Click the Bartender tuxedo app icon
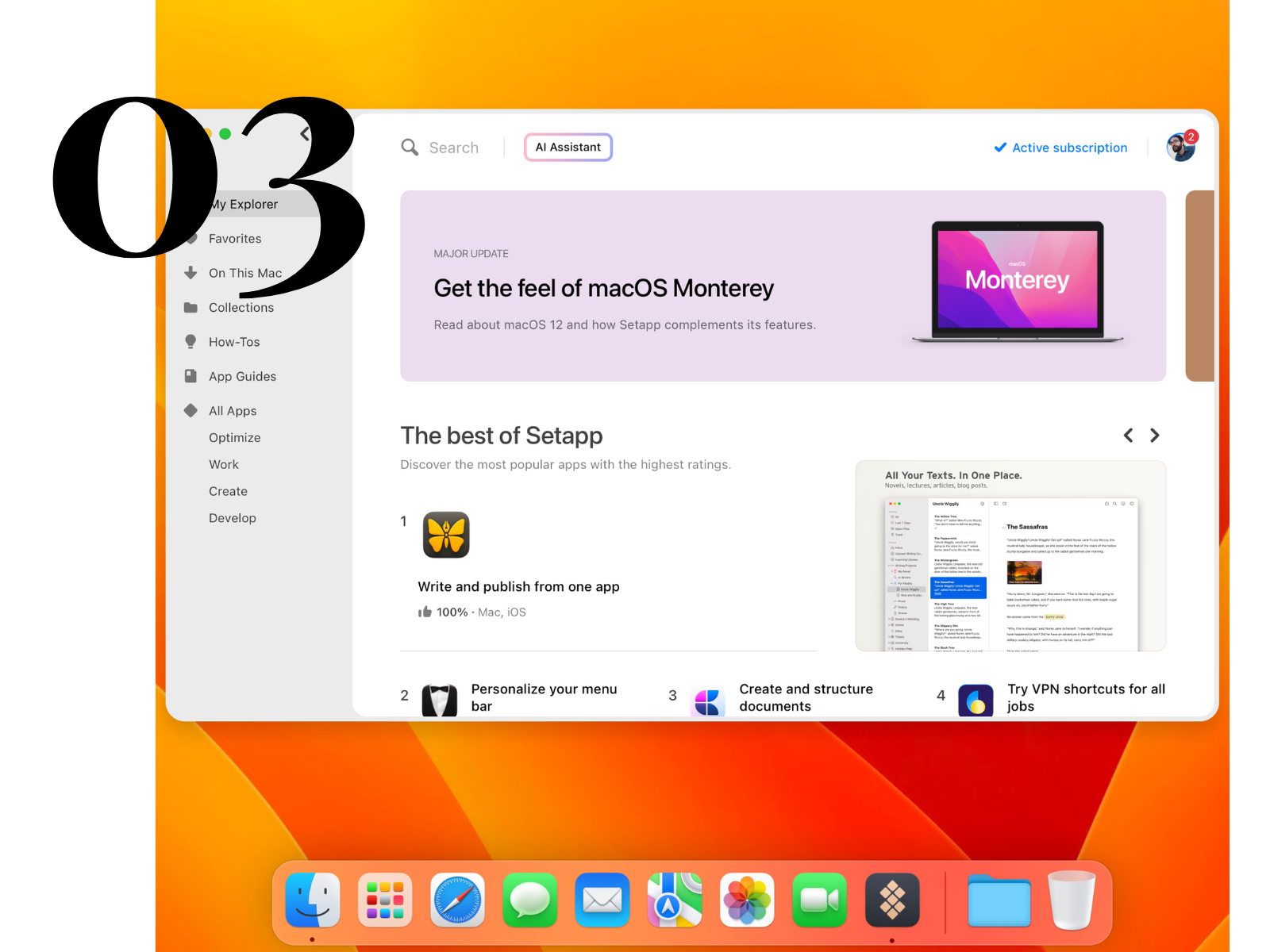 [x=438, y=700]
